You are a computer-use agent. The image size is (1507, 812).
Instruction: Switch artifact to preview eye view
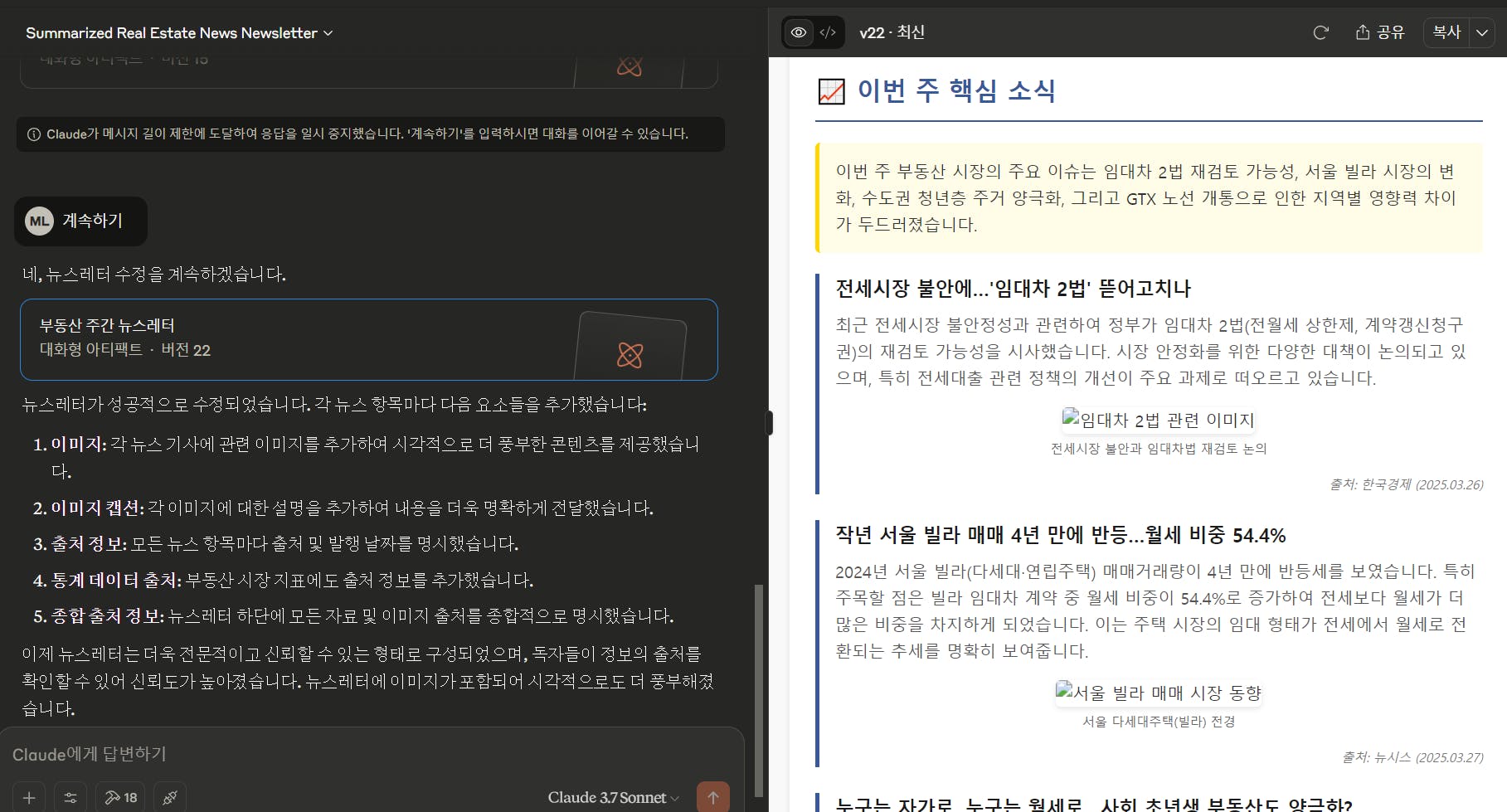point(799,32)
